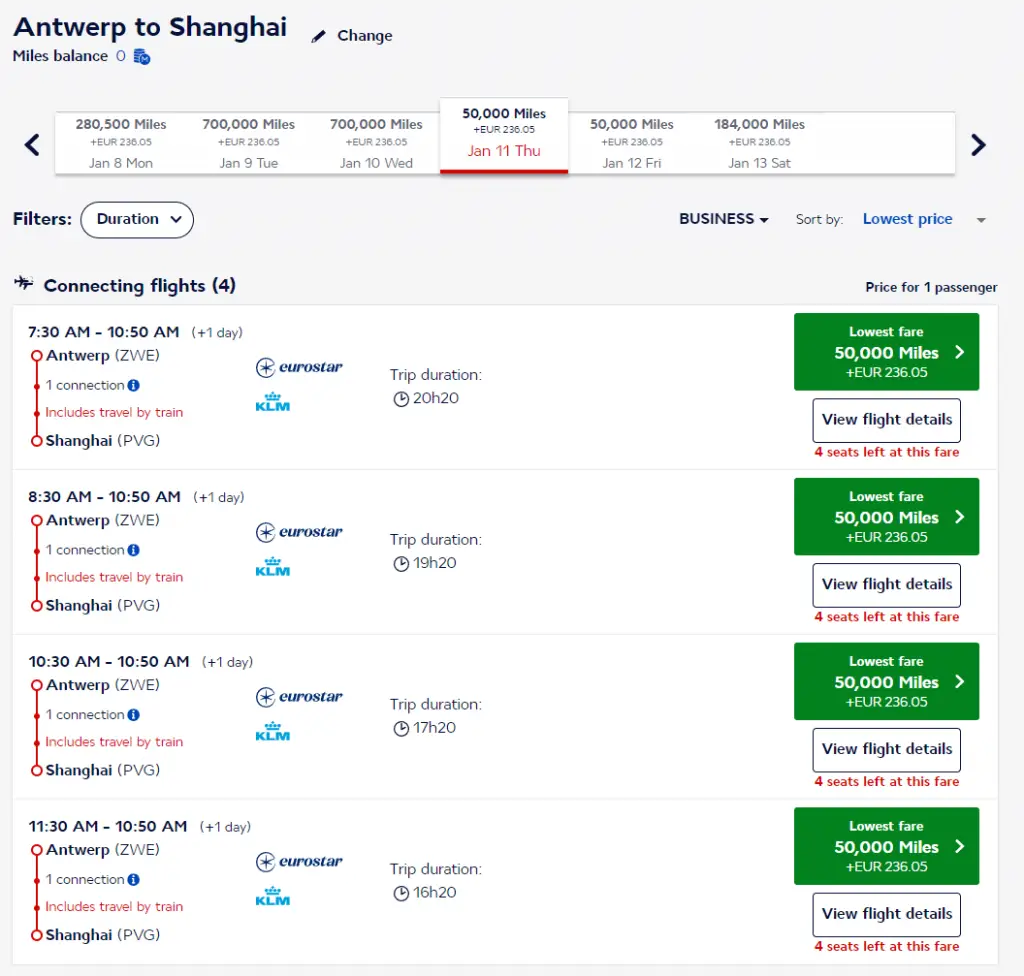Click KLM logo on 7:30 AM flight

(x=273, y=402)
